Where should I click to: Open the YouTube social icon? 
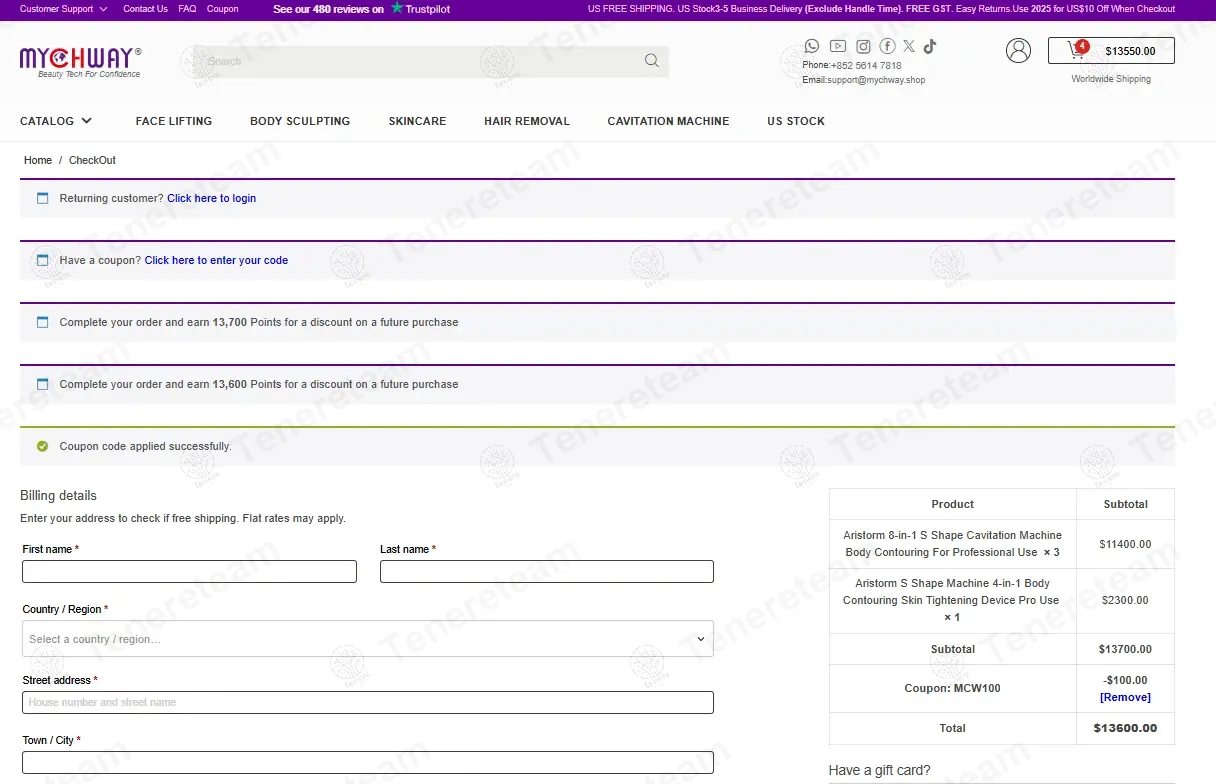(x=838, y=46)
